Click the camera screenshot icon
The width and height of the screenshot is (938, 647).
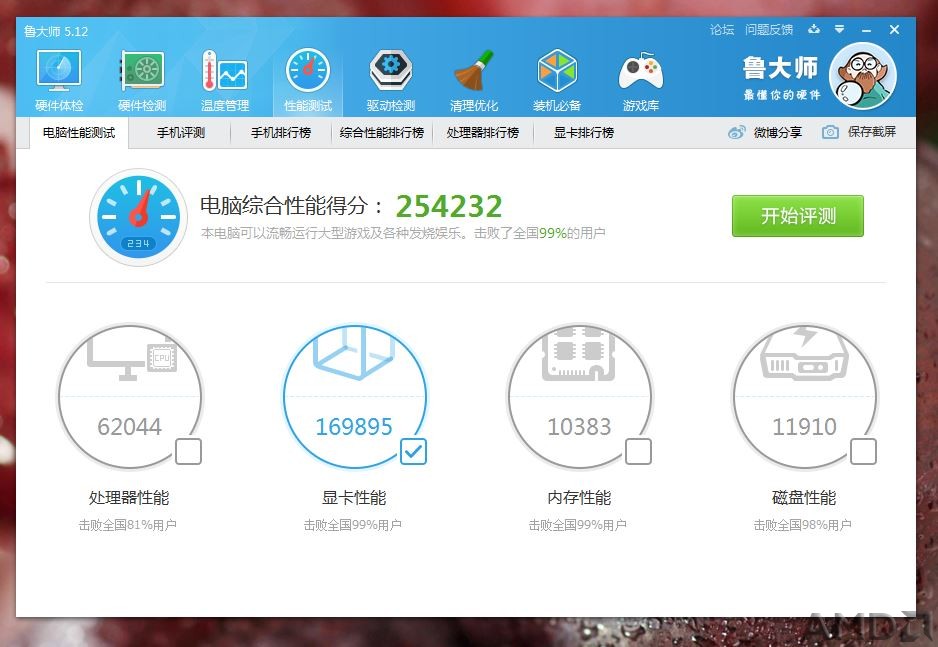pos(830,132)
